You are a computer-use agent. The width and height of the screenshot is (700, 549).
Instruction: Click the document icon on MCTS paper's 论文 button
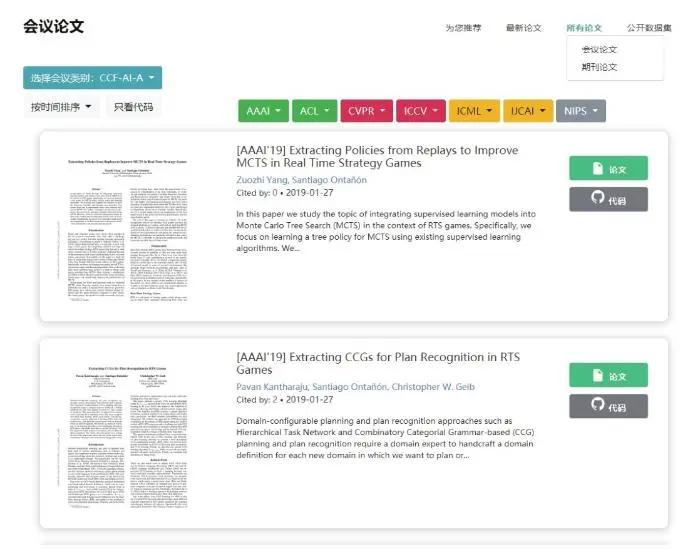pyautogui.click(x=598, y=168)
